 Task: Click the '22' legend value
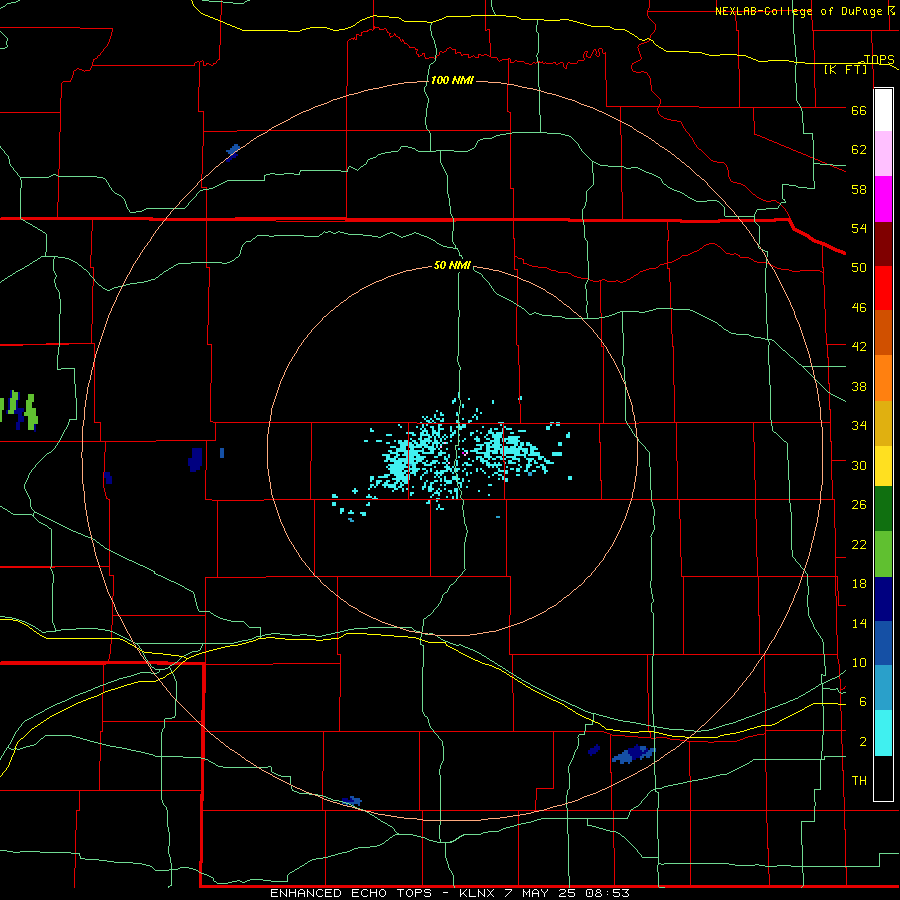859,544
